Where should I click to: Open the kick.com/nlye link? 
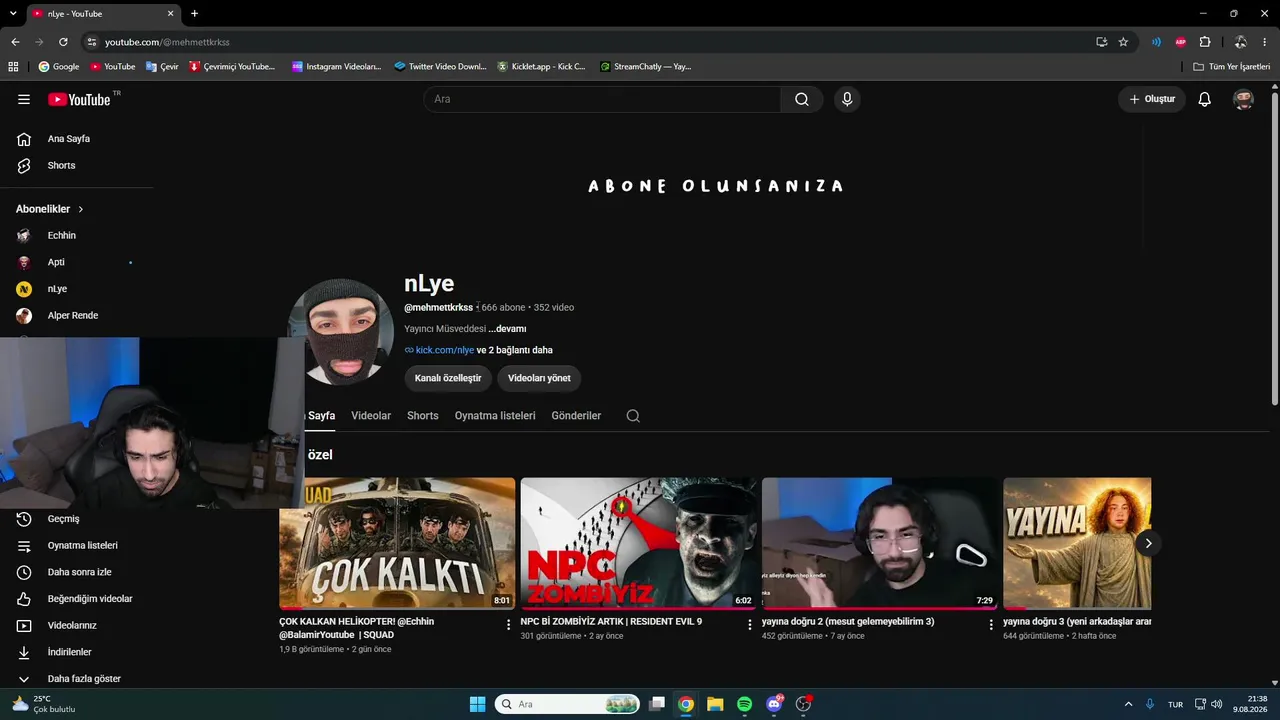pyautogui.click(x=445, y=350)
